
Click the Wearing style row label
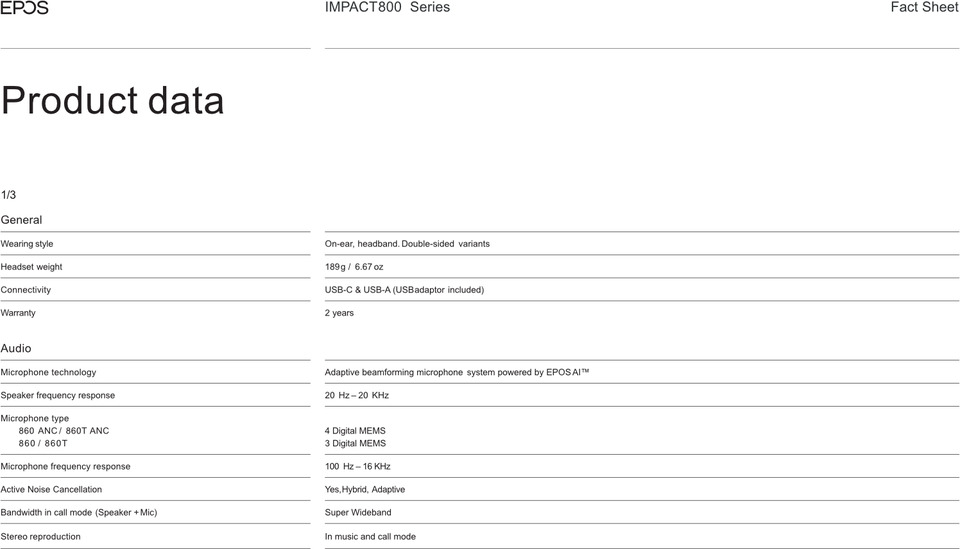click(x=27, y=244)
